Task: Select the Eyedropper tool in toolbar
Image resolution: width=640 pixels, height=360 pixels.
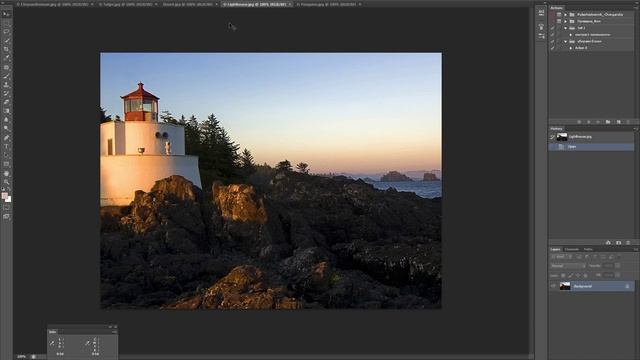Action: click(6, 58)
